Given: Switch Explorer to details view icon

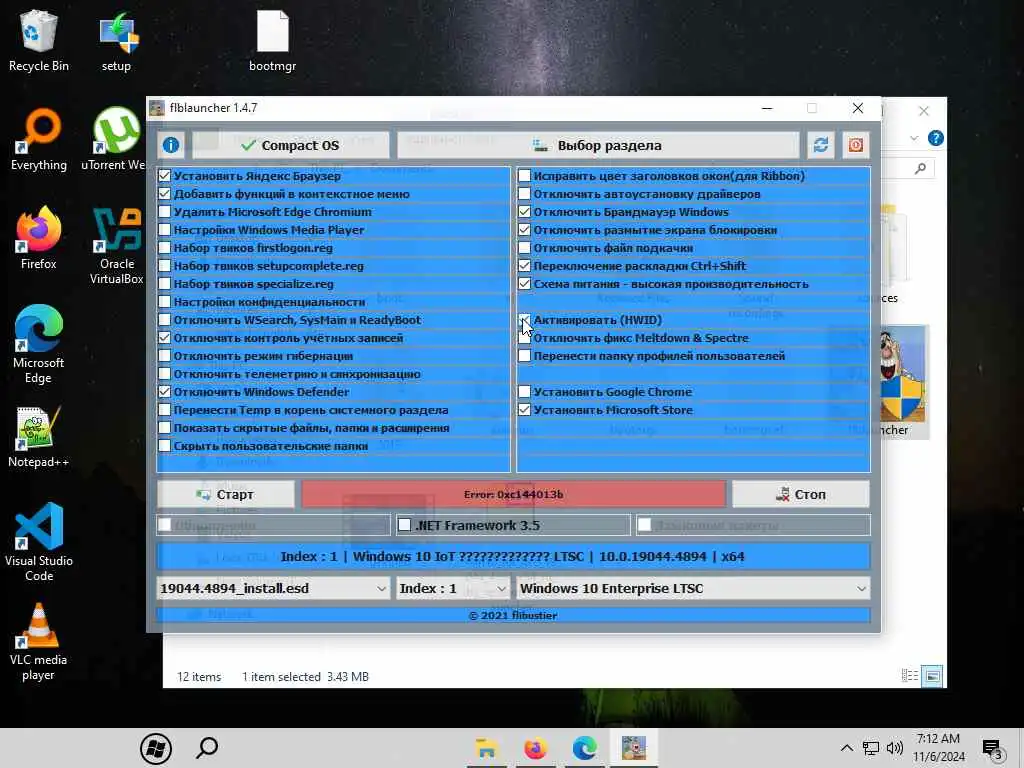Looking at the screenshot, I should (x=910, y=676).
